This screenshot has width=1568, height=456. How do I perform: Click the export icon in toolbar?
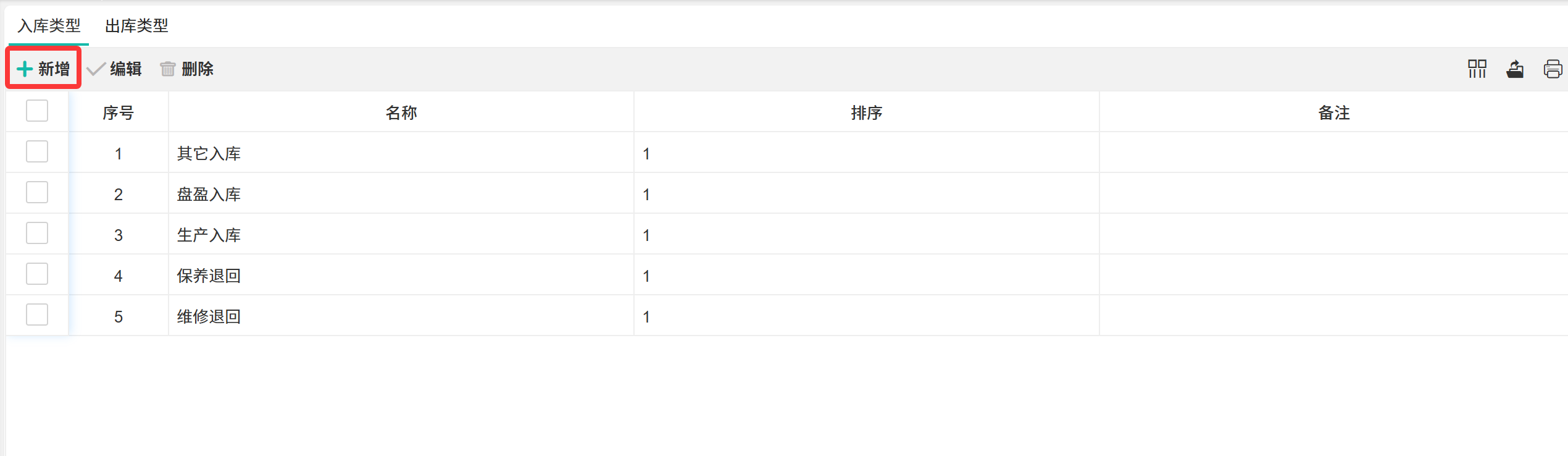pos(1515,69)
